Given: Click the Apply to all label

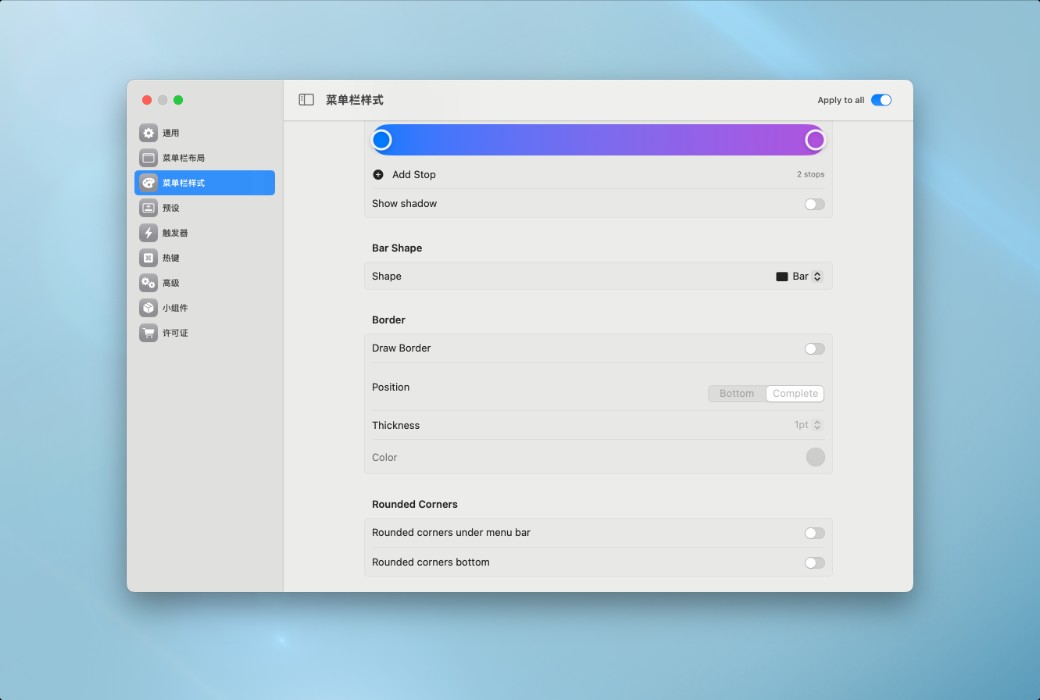Looking at the screenshot, I should coord(840,100).
